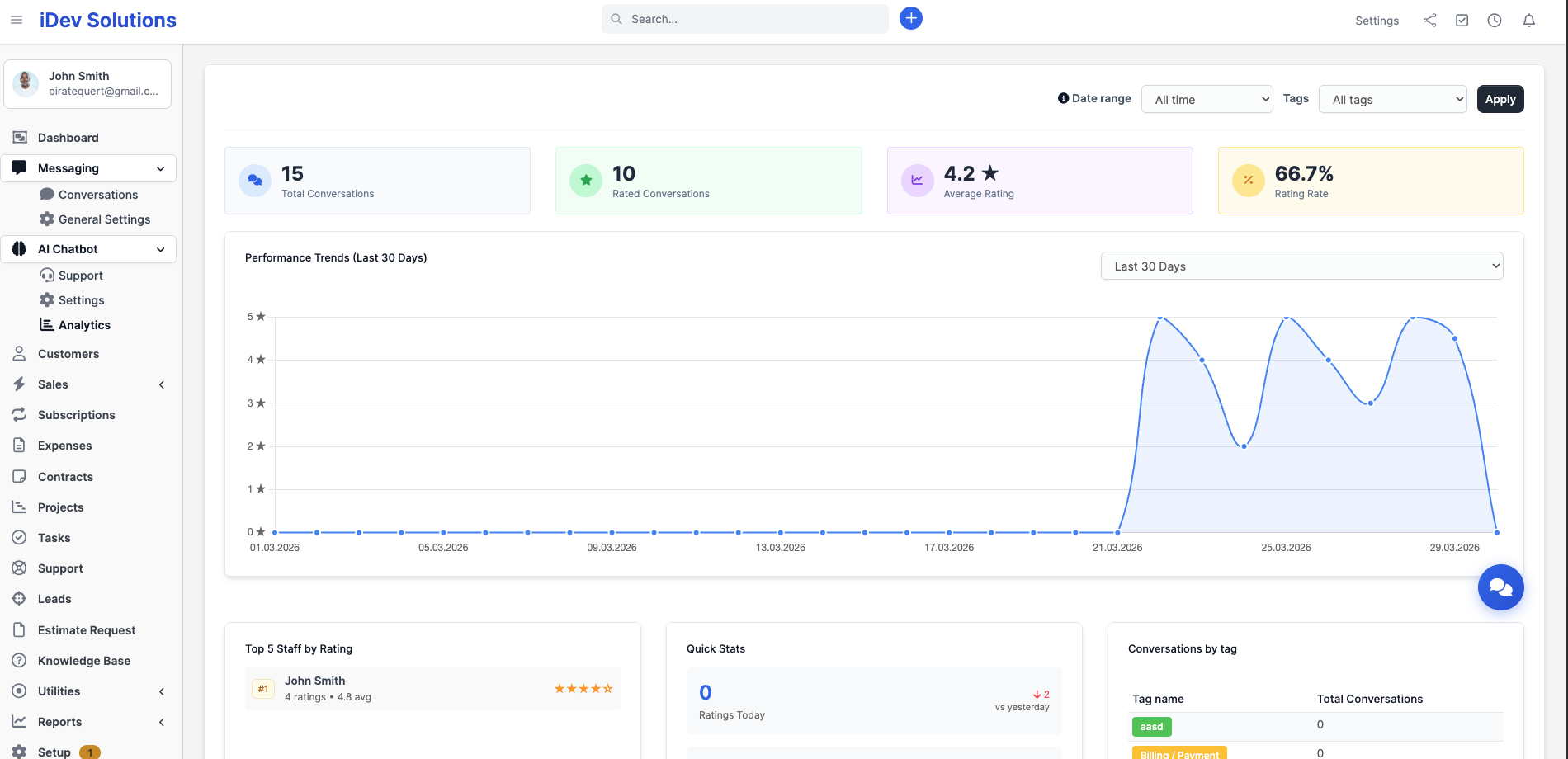The image size is (1568, 759).
Task: Go to Subscriptions in sidebar
Action: [x=76, y=415]
